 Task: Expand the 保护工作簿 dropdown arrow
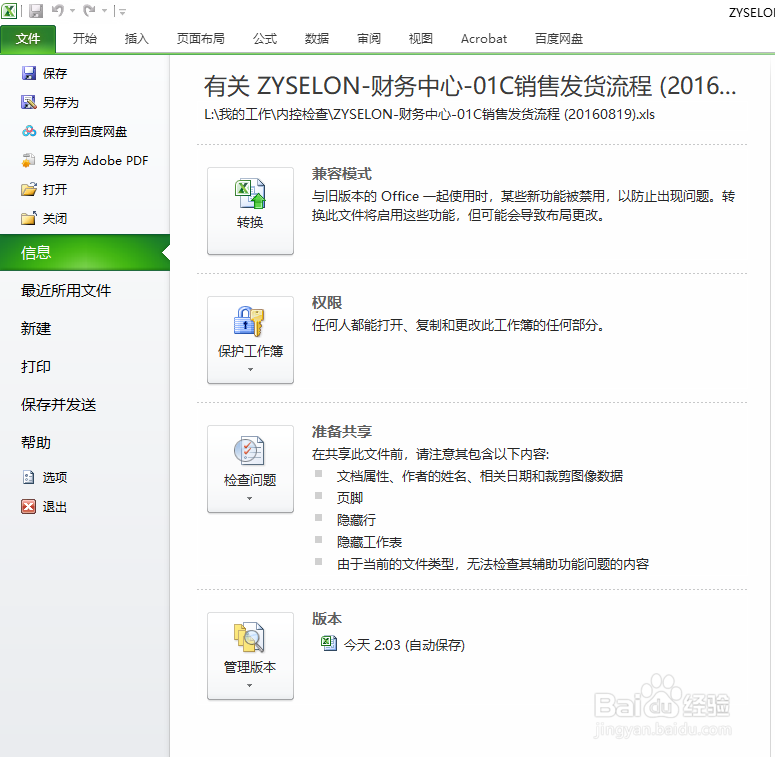(x=250, y=370)
